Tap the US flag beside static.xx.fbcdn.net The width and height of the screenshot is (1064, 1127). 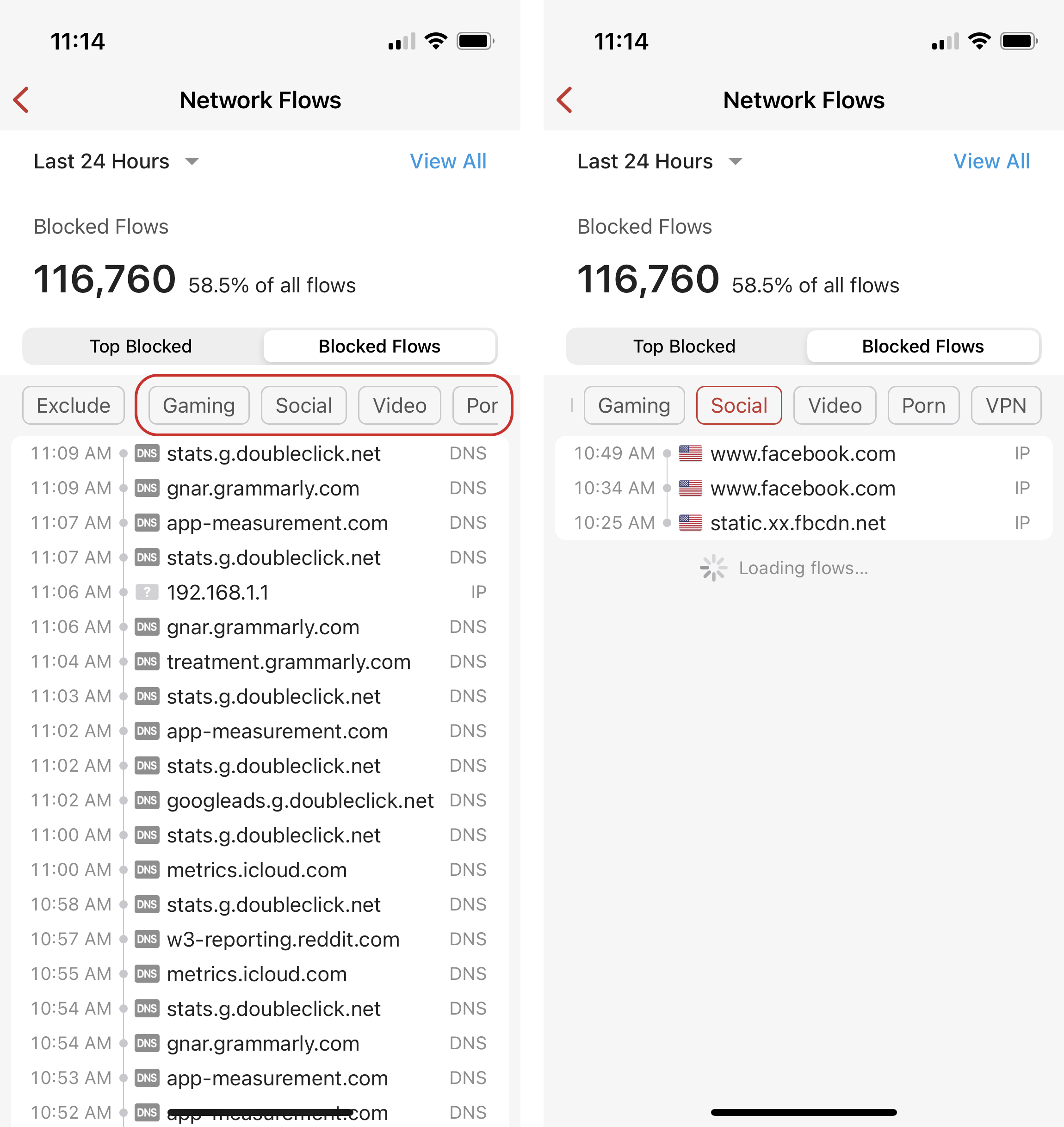pos(690,523)
